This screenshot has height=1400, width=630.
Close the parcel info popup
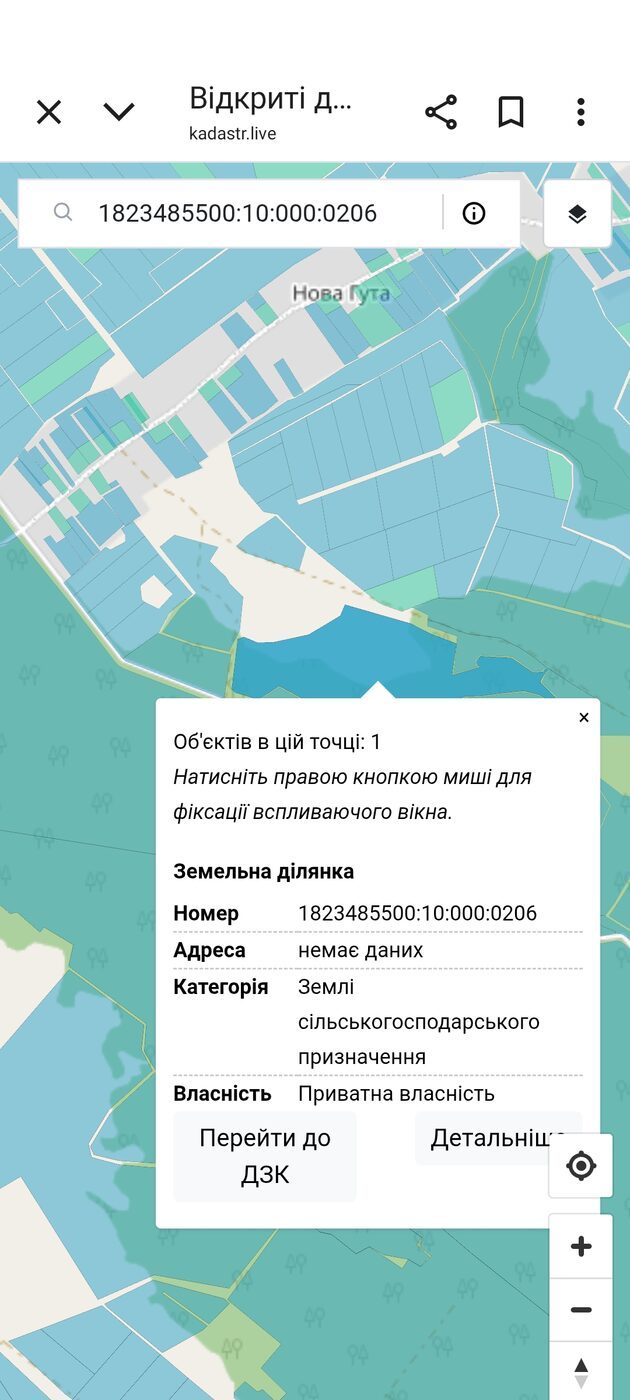click(584, 717)
